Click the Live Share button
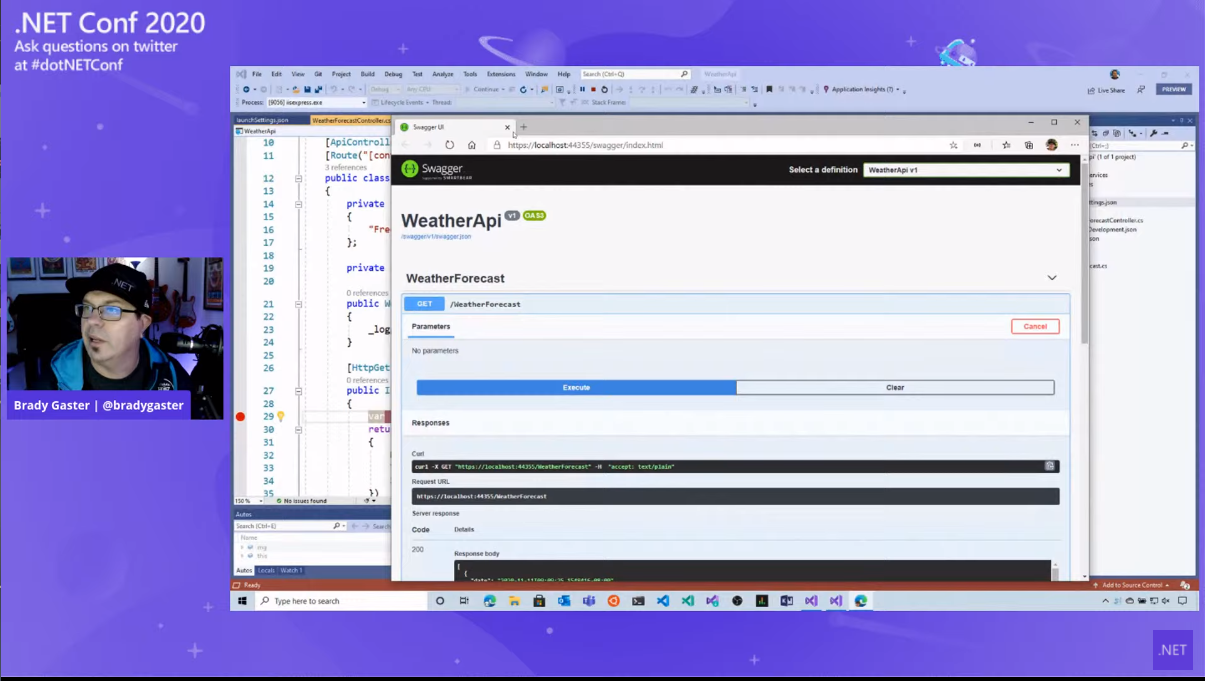Viewport: 1205px width, 681px height. click(1106, 90)
